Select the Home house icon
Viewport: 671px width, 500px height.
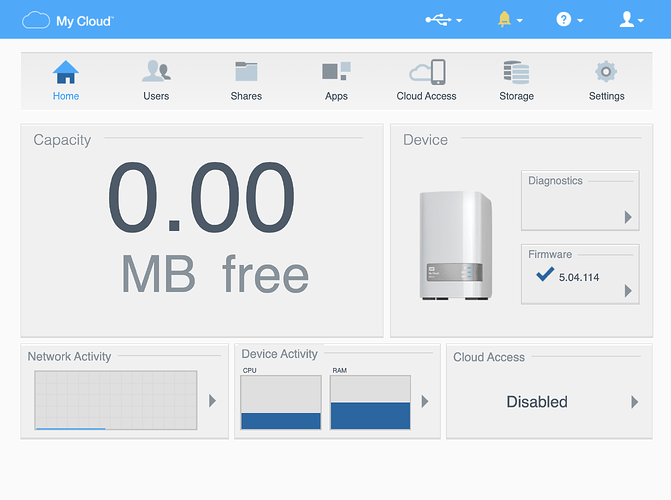point(66,72)
